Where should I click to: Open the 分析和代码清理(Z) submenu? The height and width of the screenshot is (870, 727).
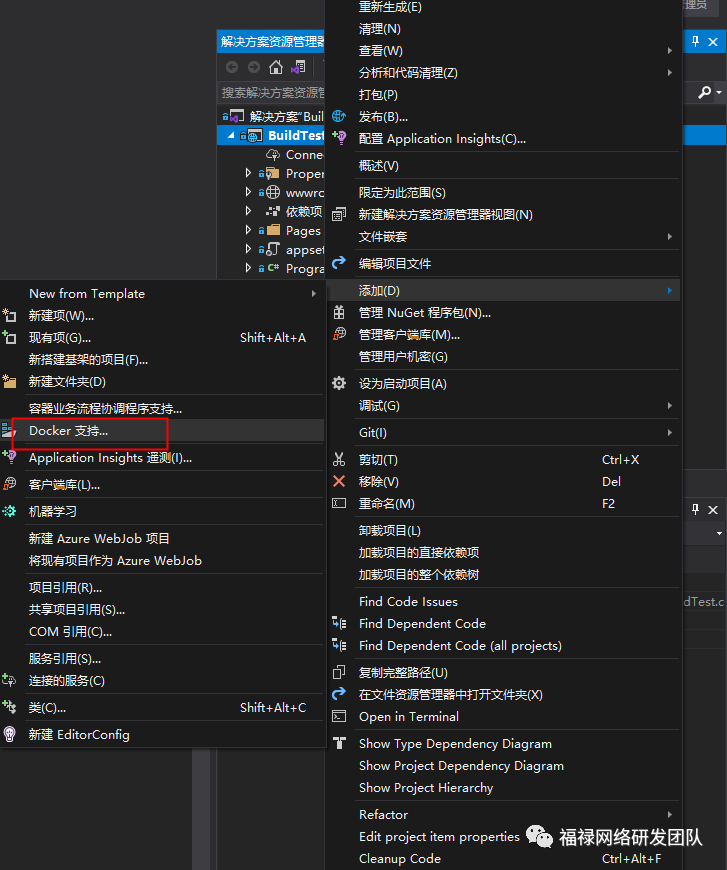click(x=503, y=73)
